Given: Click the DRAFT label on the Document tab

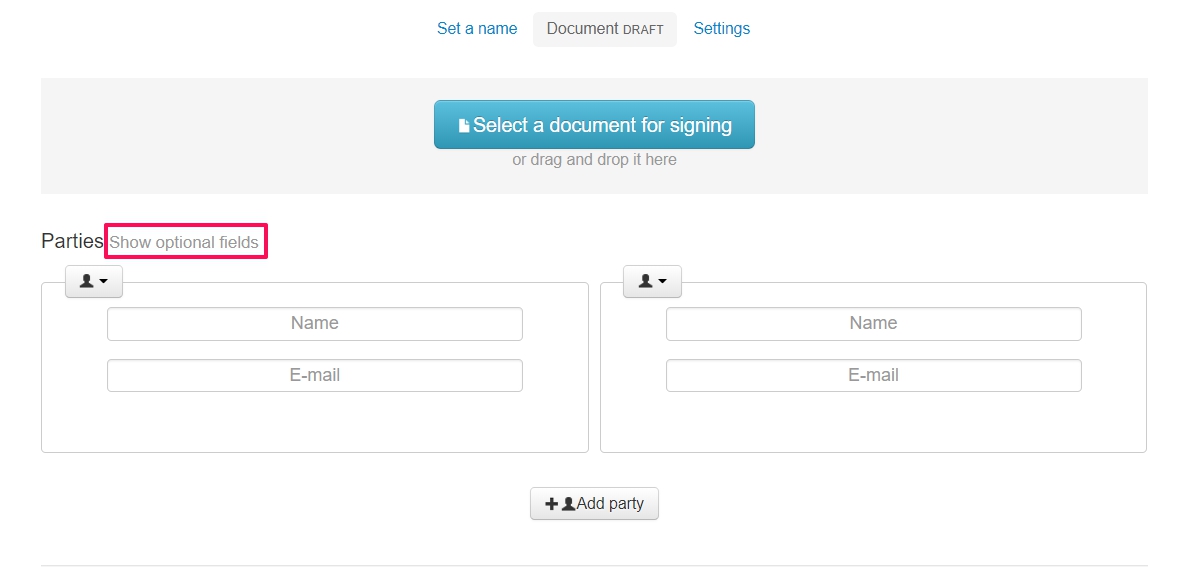Looking at the screenshot, I should coord(643,30).
